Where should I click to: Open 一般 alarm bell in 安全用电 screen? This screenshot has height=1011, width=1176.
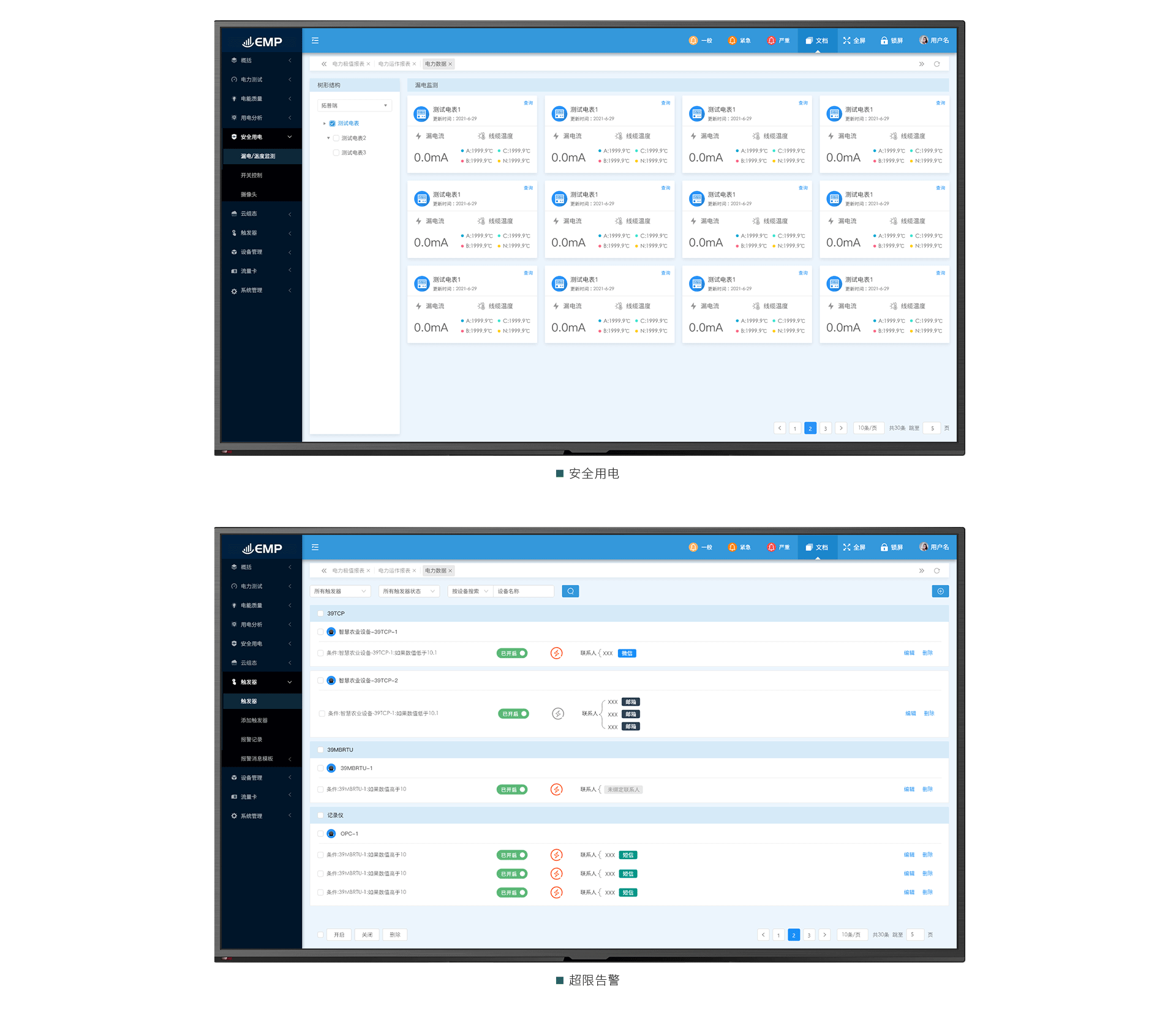click(x=693, y=40)
